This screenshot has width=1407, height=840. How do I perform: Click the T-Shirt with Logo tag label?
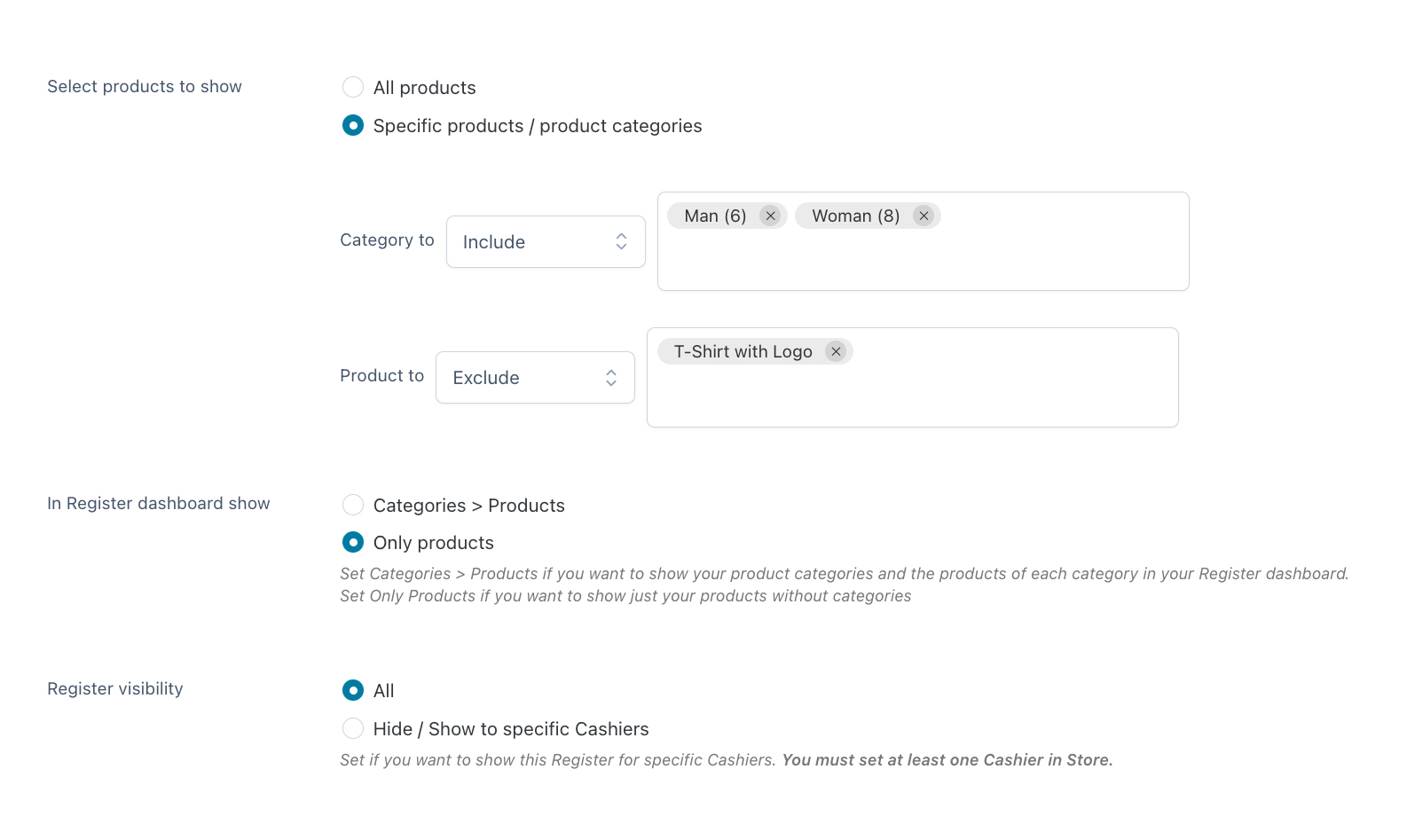click(x=743, y=351)
